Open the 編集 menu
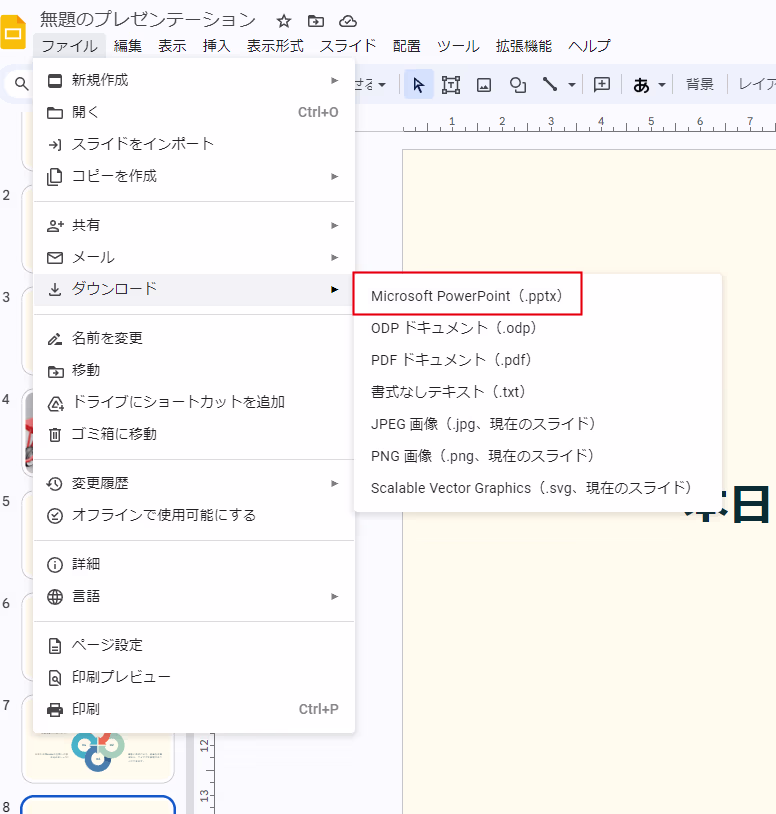 point(128,46)
